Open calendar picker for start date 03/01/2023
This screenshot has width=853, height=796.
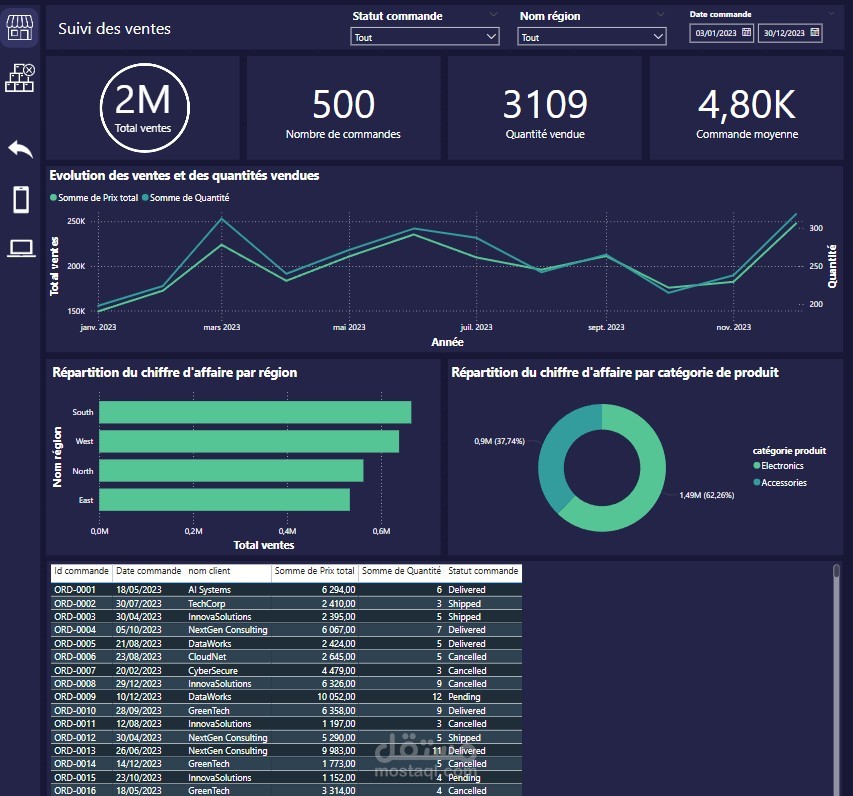point(746,33)
